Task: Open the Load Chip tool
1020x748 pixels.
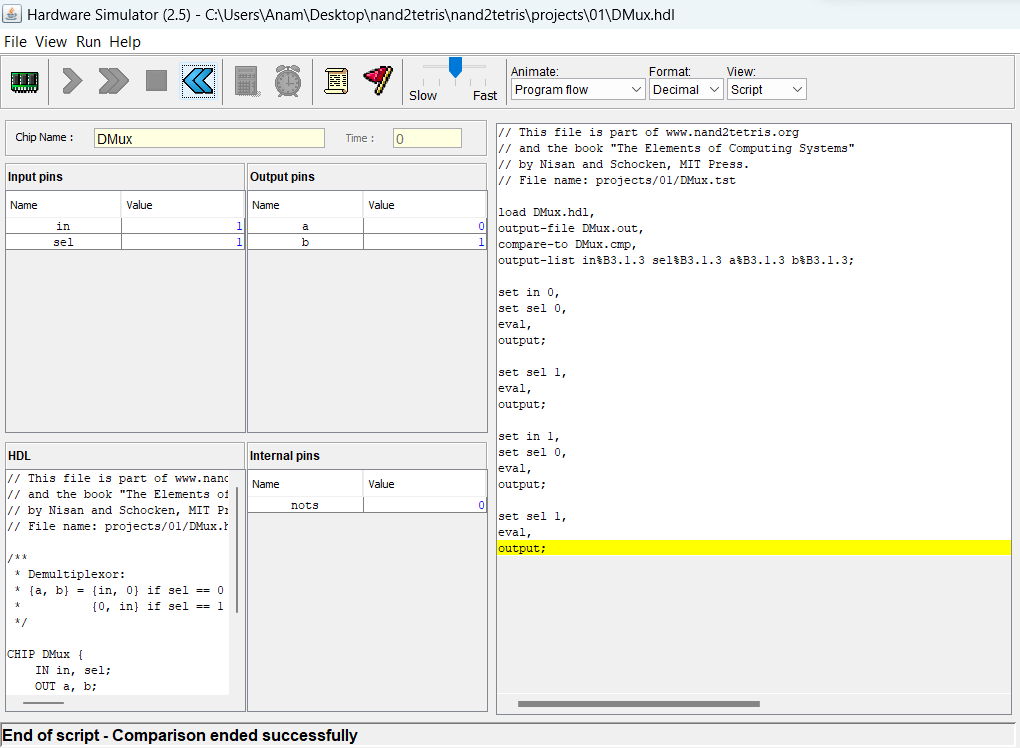Action: click(24, 82)
